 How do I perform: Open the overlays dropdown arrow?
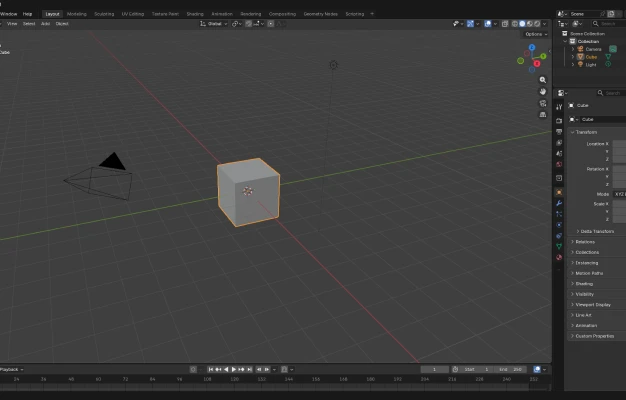pos(495,24)
